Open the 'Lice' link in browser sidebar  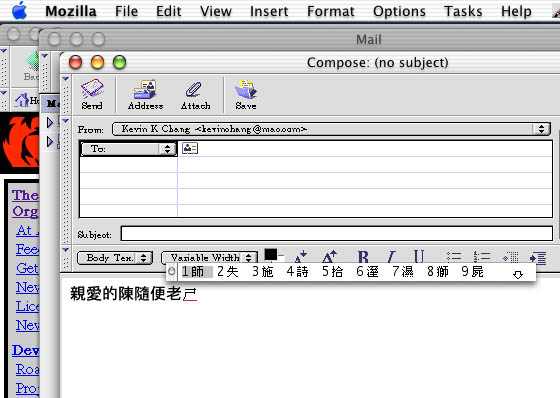pyautogui.click(x=27, y=306)
